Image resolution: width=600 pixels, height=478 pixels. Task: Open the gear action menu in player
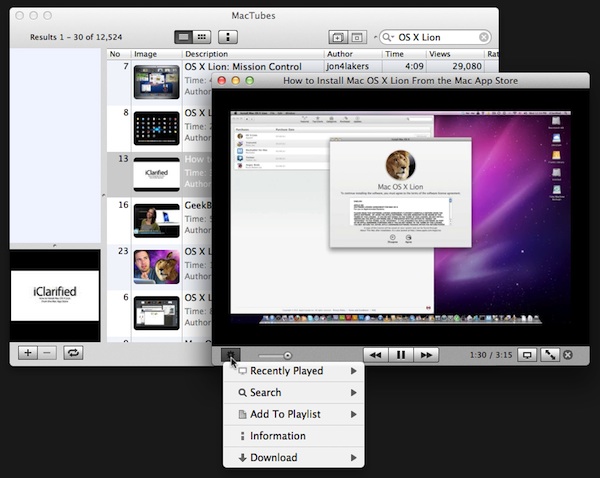[x=231, y=355]
